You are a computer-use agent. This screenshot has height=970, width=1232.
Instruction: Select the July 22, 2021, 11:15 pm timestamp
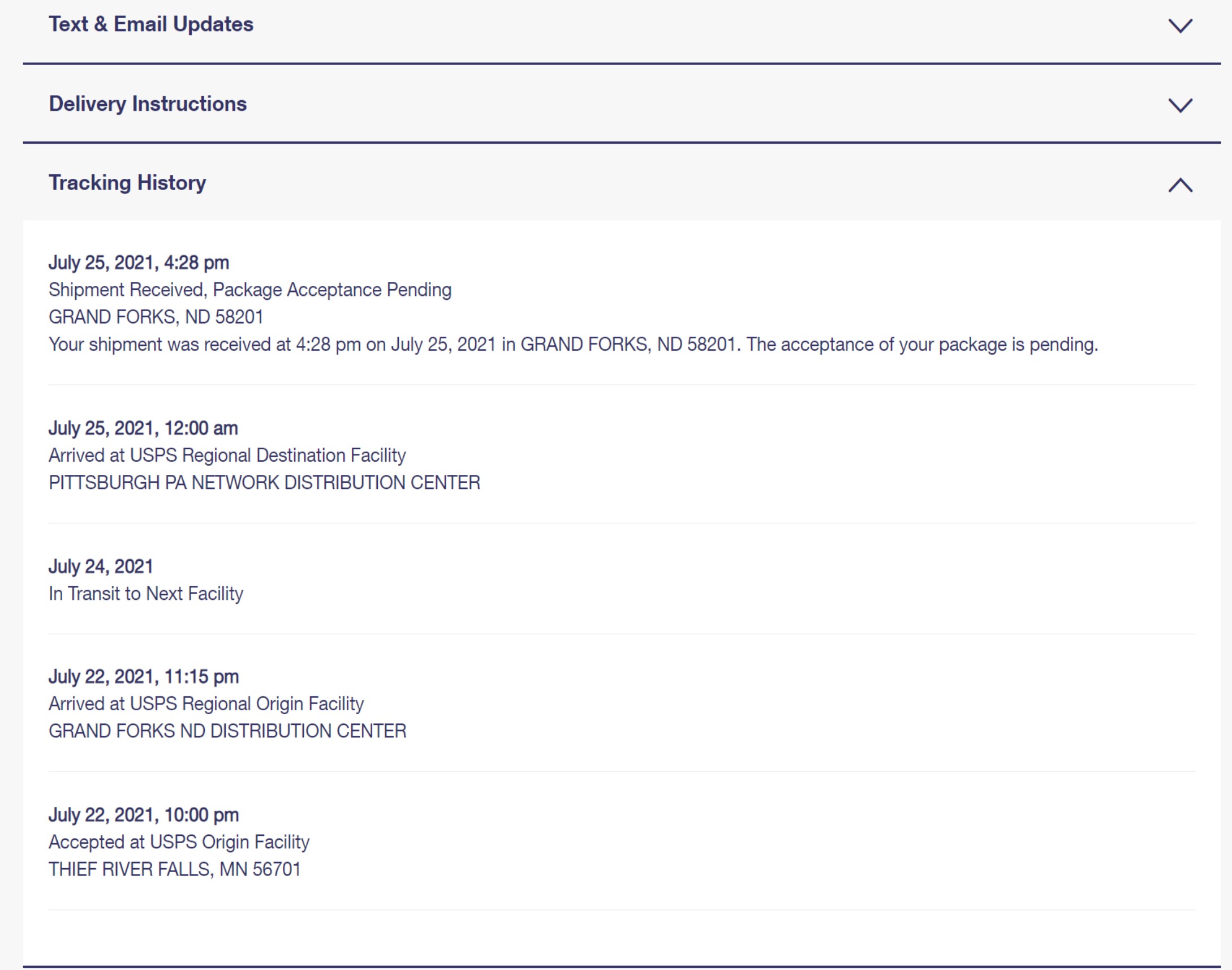144,676
